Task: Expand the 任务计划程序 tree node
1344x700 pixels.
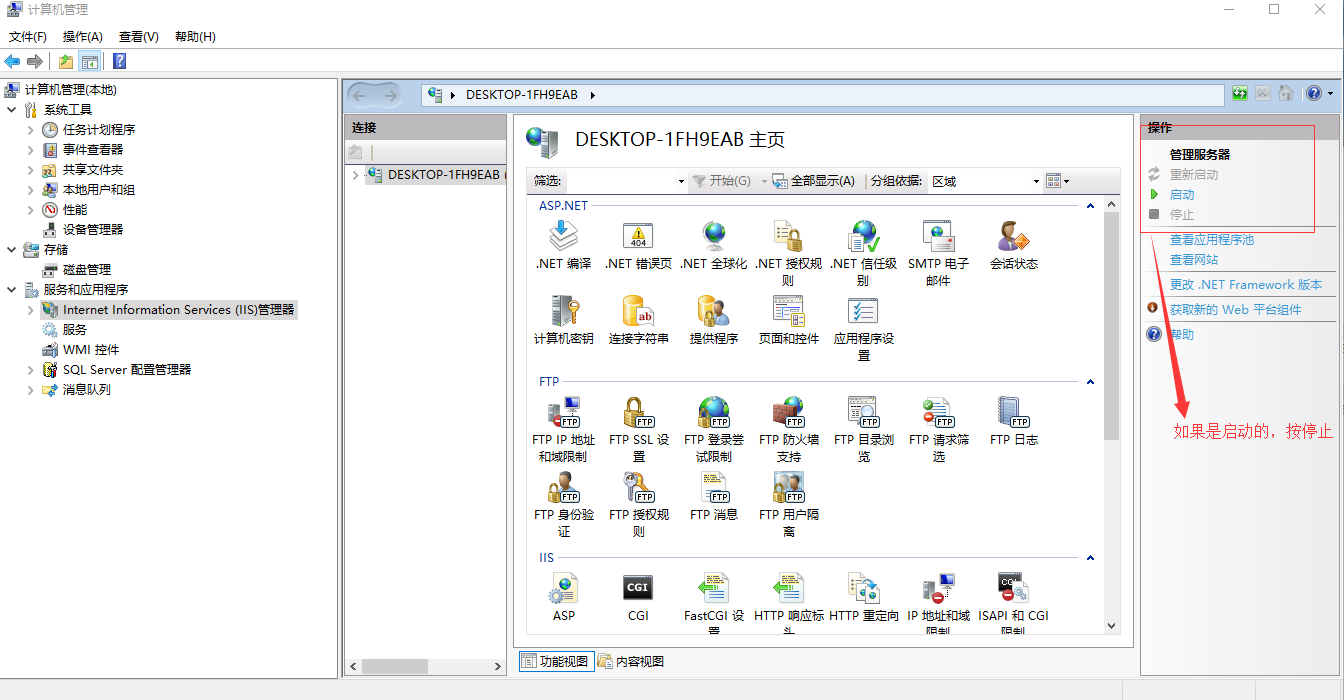Action: pos(30,130)
